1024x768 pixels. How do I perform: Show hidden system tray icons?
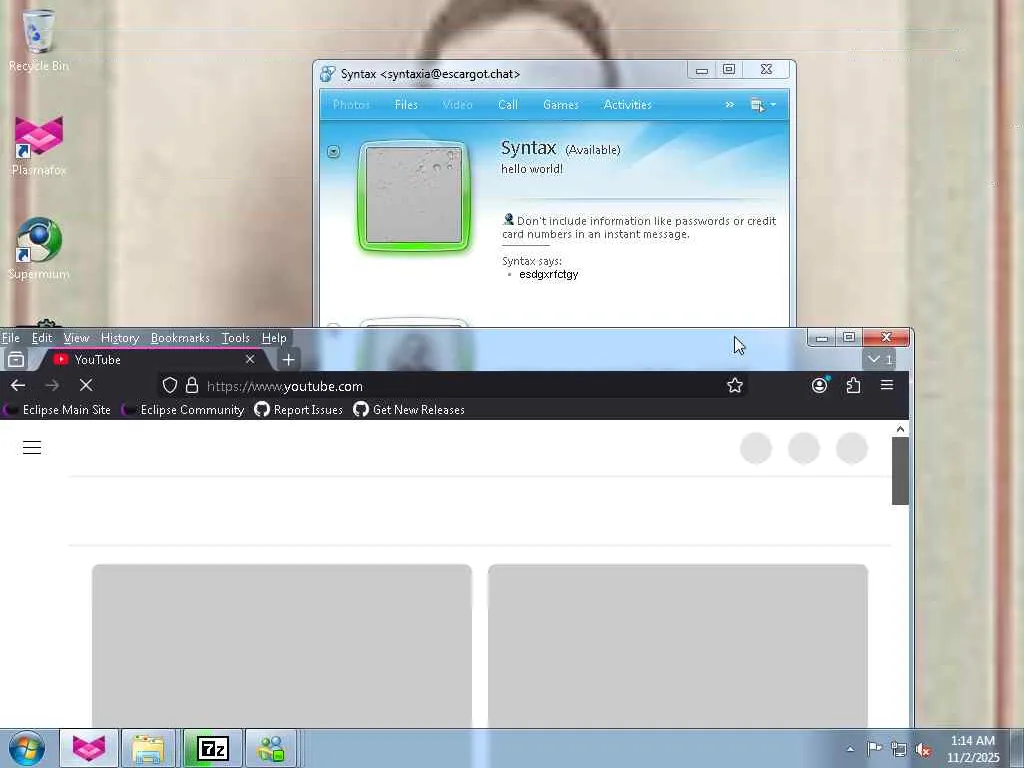[x=850, y=749]
